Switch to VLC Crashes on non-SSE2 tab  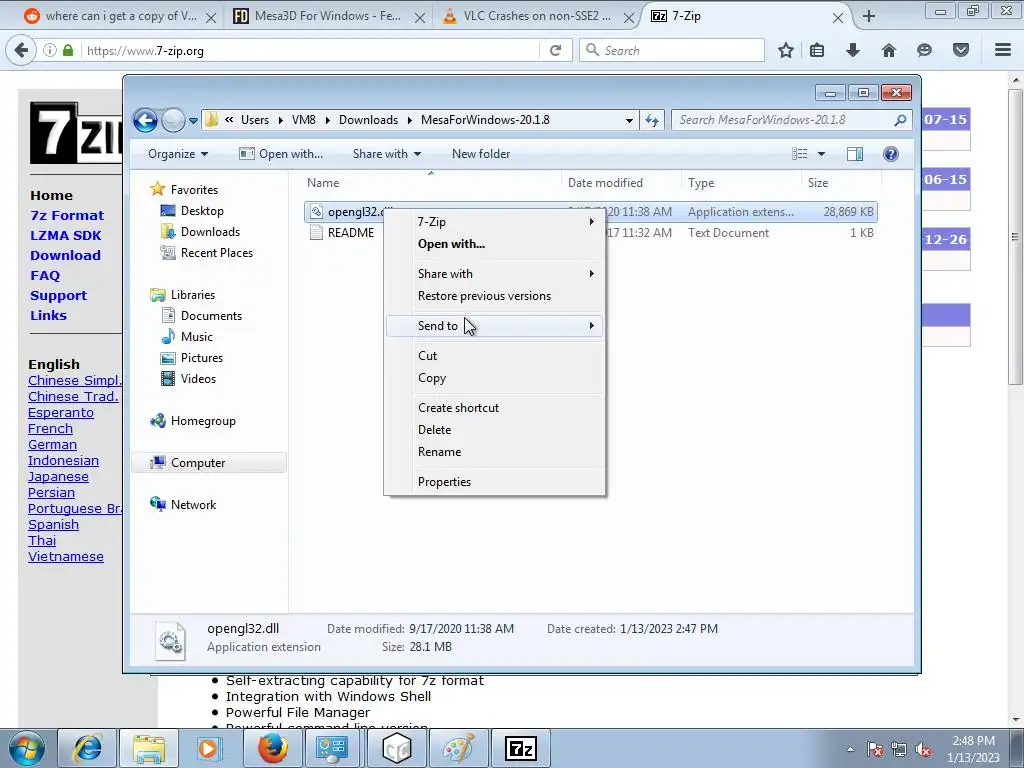537,16
